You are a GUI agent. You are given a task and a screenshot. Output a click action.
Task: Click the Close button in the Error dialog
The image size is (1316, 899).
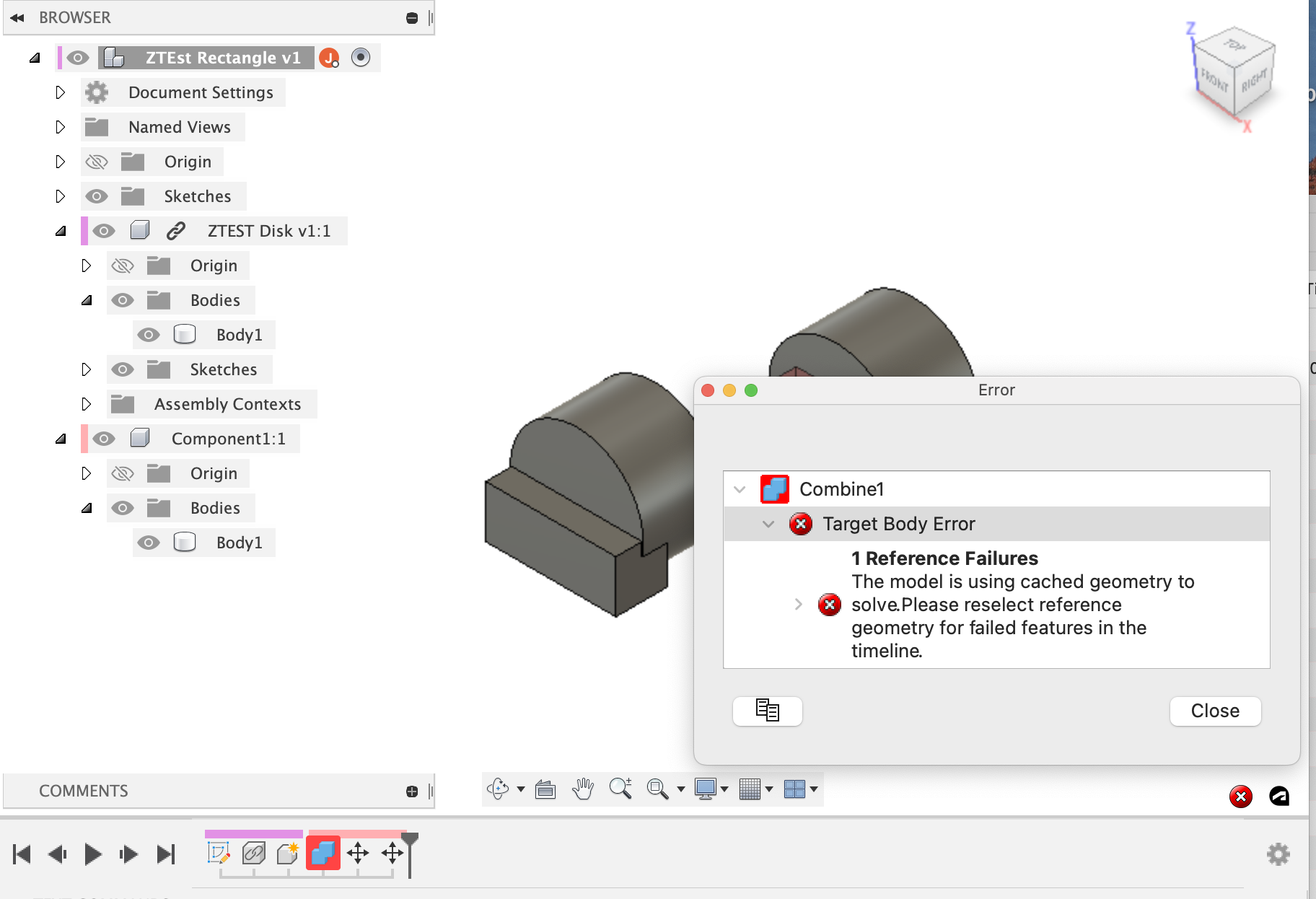coord(1214,711)
